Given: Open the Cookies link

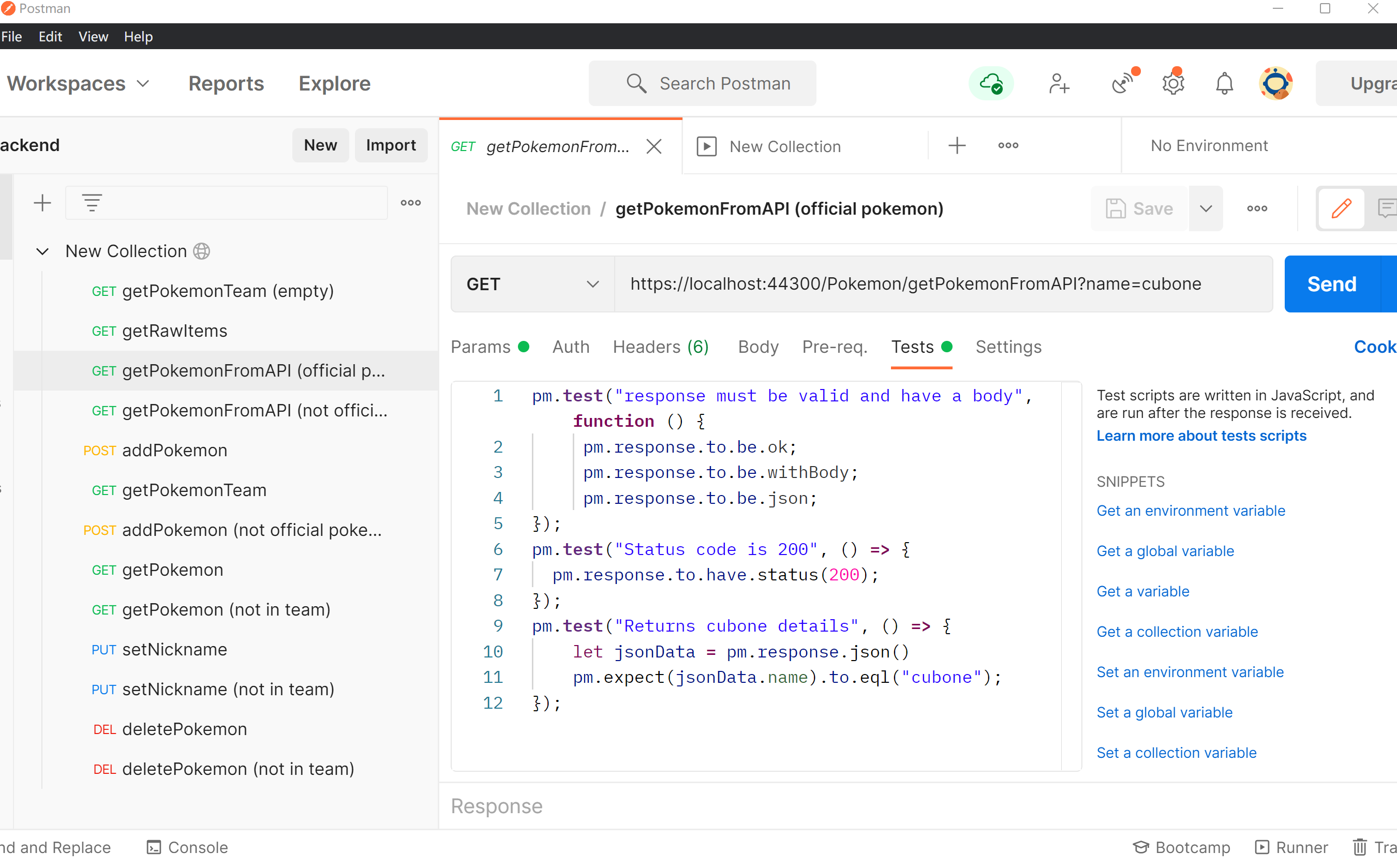Looking at the screenshot, I should pos(1375,347).
